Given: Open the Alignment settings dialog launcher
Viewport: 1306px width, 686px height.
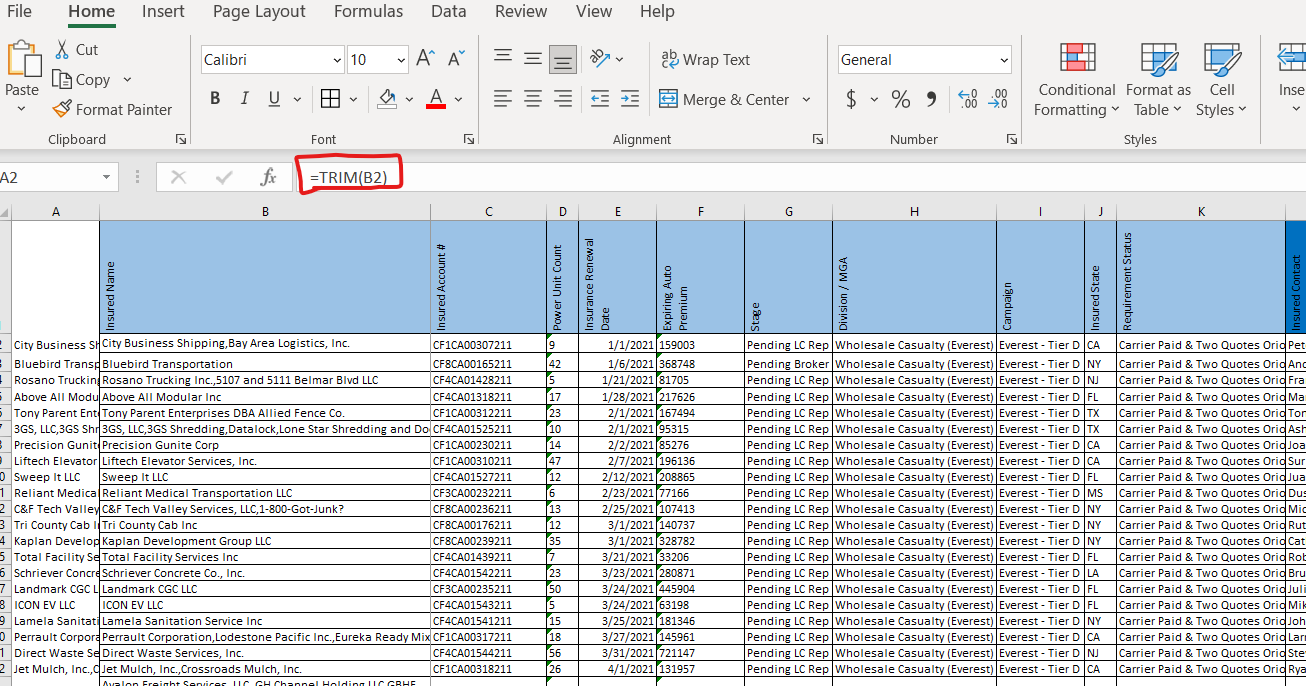Looking at the screenshot, I should [x=816, y=139].
